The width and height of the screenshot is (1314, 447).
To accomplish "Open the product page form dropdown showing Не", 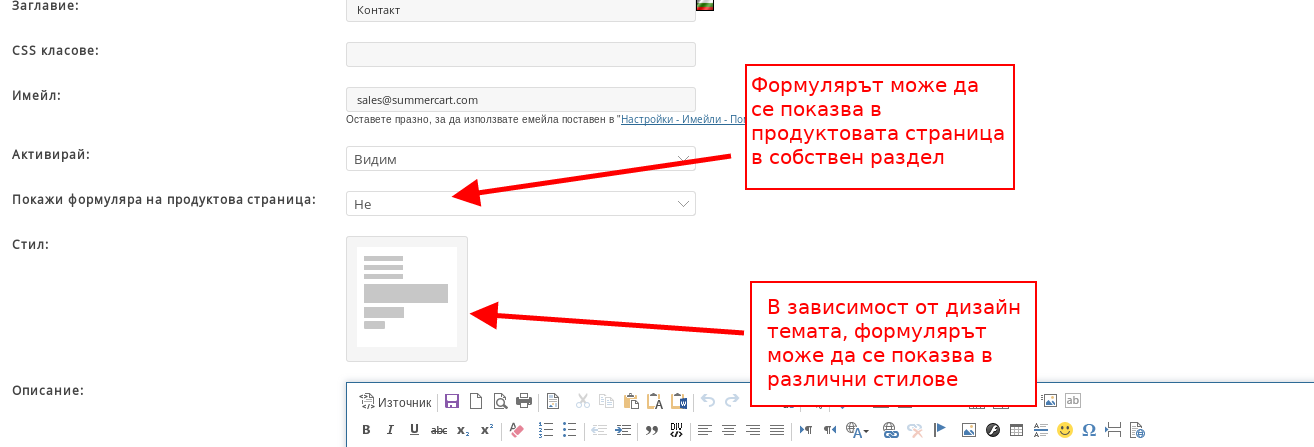I will click(x=520, y=204).
